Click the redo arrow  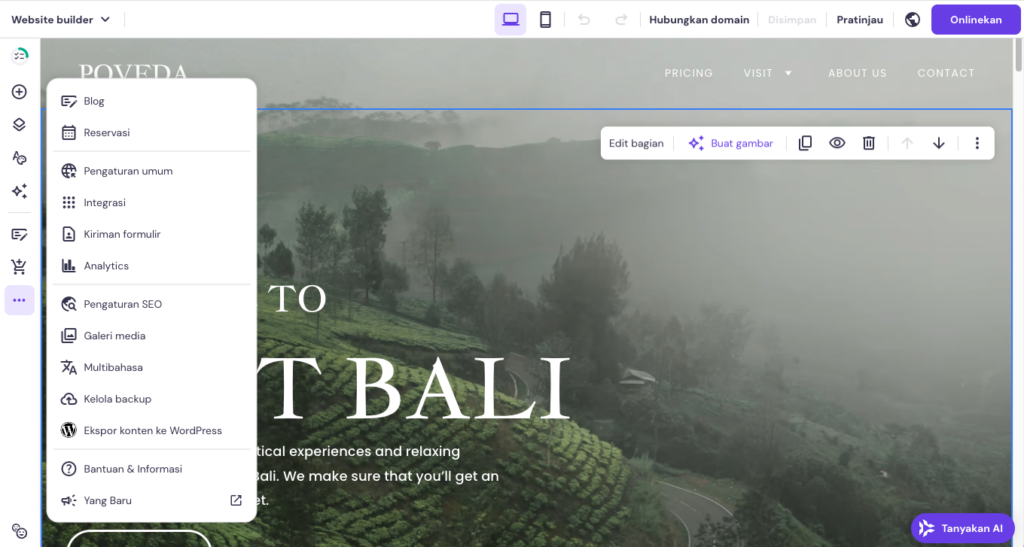[621, 20]
